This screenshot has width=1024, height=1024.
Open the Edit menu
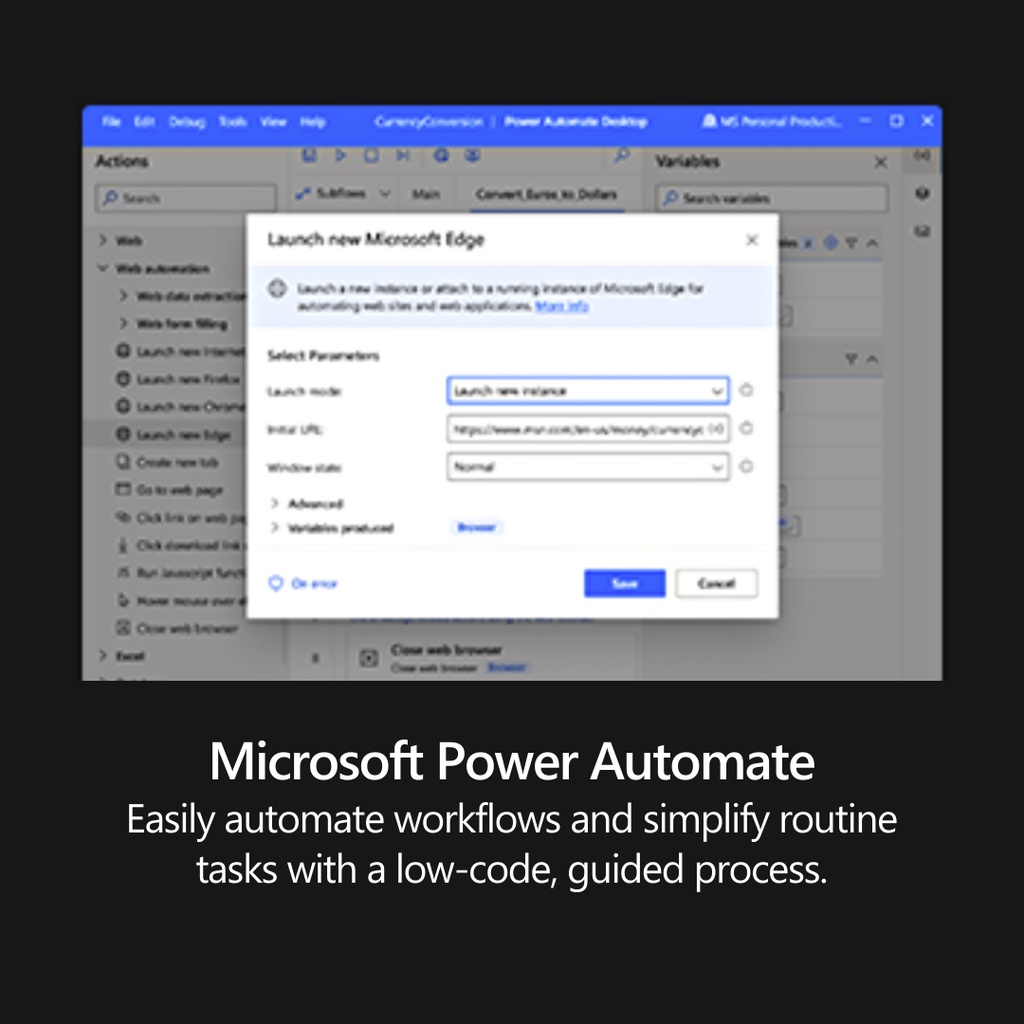144,121
